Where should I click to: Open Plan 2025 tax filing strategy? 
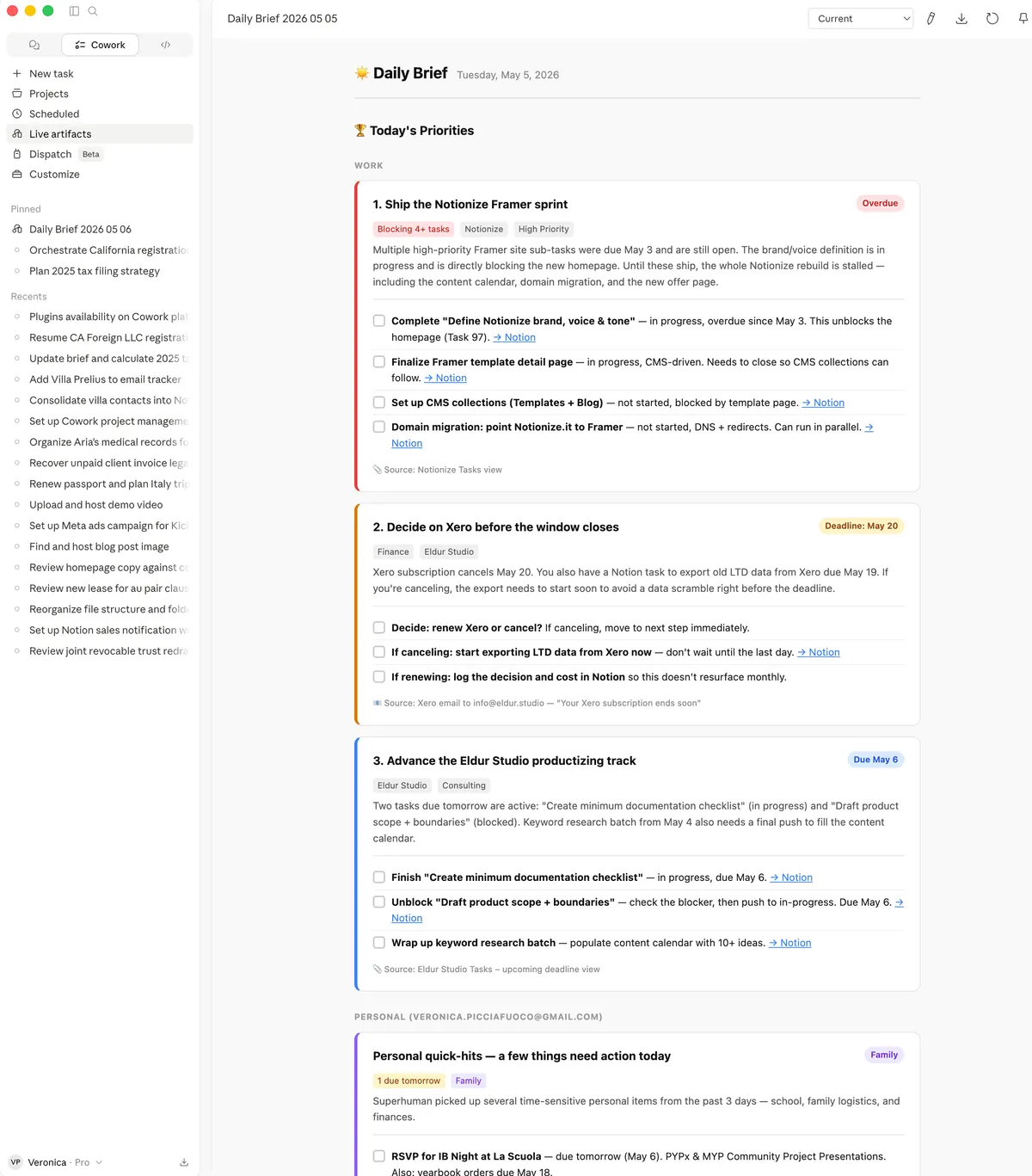100,271
